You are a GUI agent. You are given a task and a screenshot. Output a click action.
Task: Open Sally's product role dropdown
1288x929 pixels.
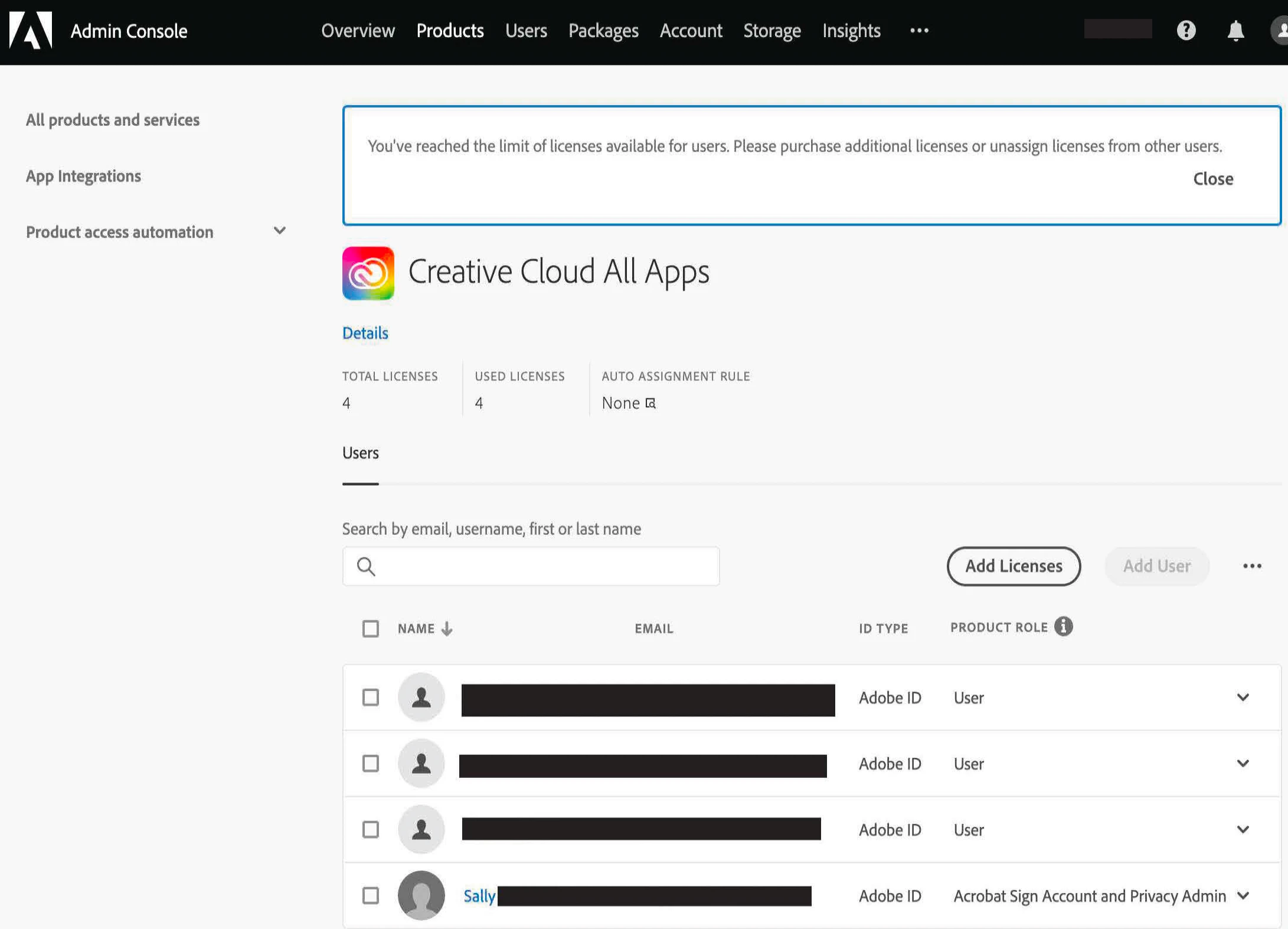(x=1243, y=895)
